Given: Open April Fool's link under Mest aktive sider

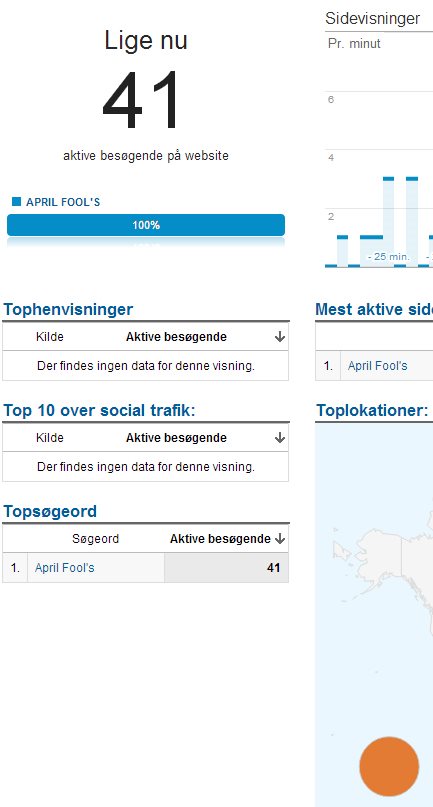Looking at the screenshot, I should (377, 366).
